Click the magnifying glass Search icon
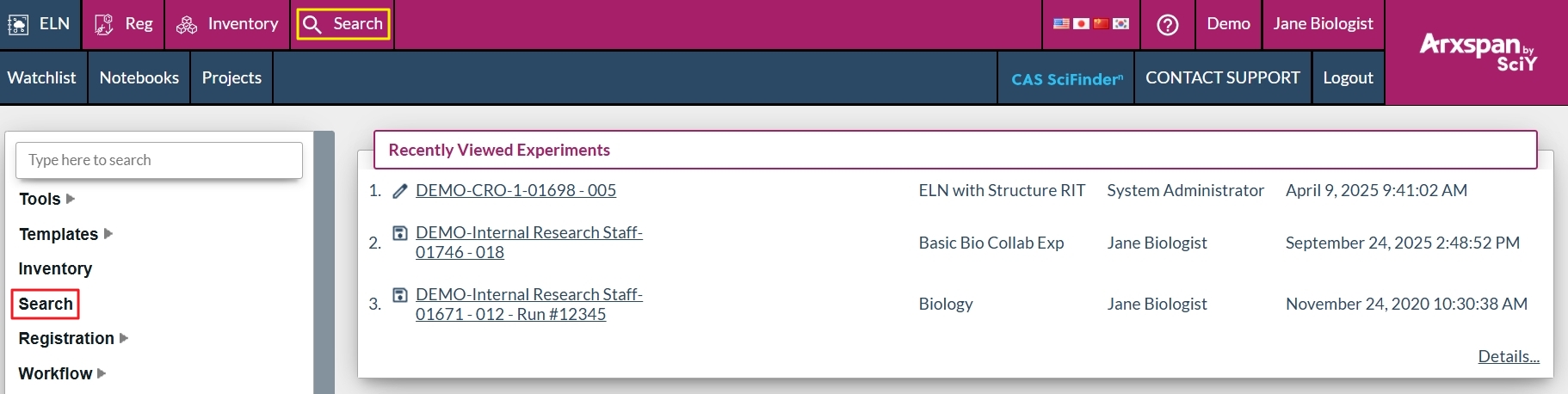Screen dimensions: 1568x394 pos(312,24)
